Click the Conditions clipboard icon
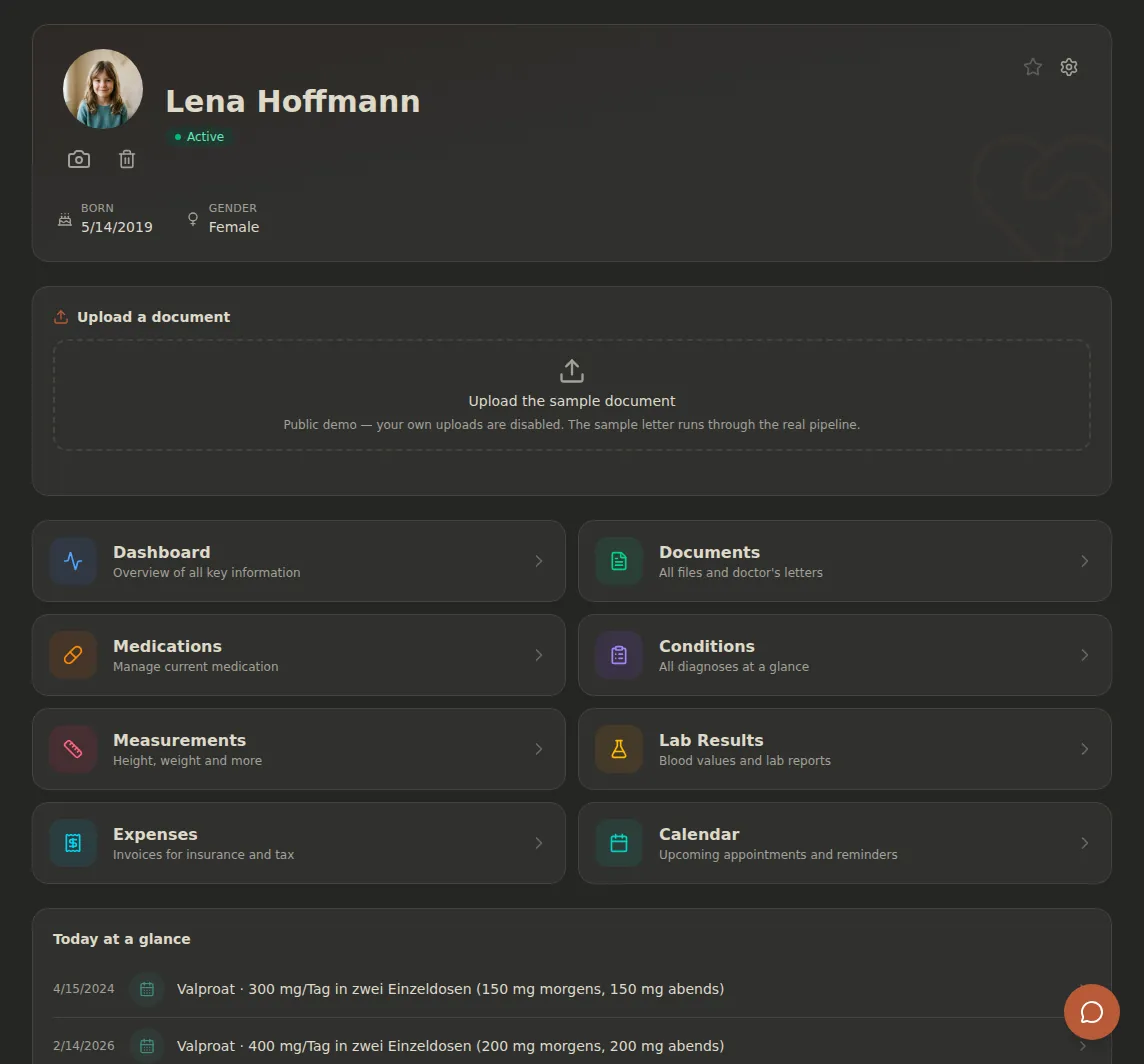This screenshot has height=1064, width=1144. click(619, 655)
